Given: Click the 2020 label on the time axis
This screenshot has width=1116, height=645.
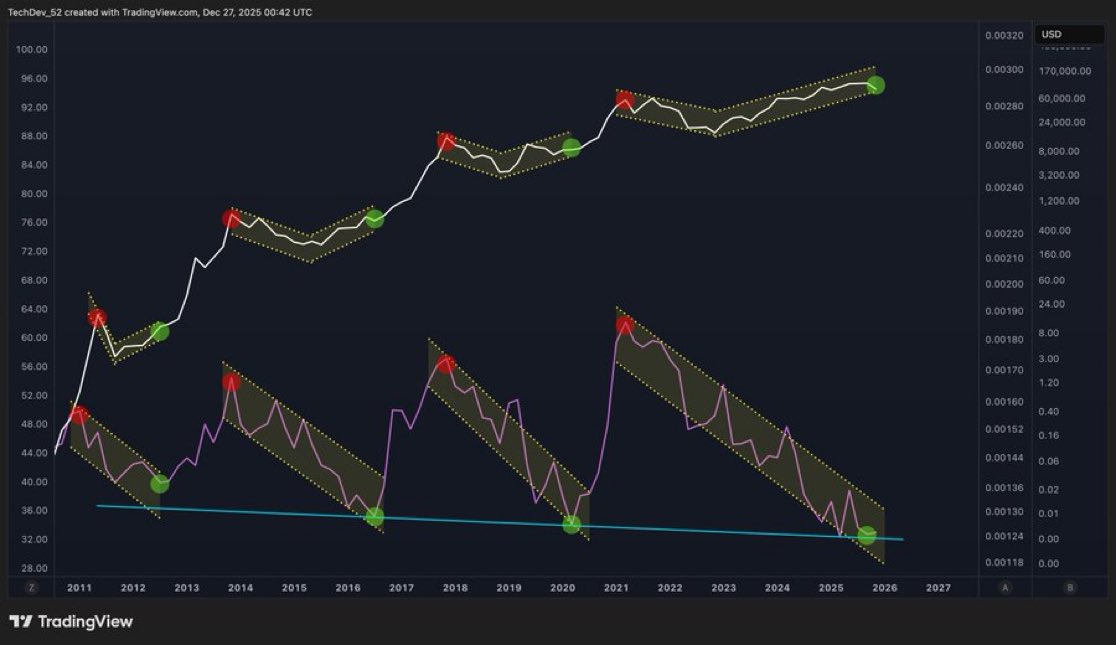Looking at the screenshot, I should click(x=563, y=589).
